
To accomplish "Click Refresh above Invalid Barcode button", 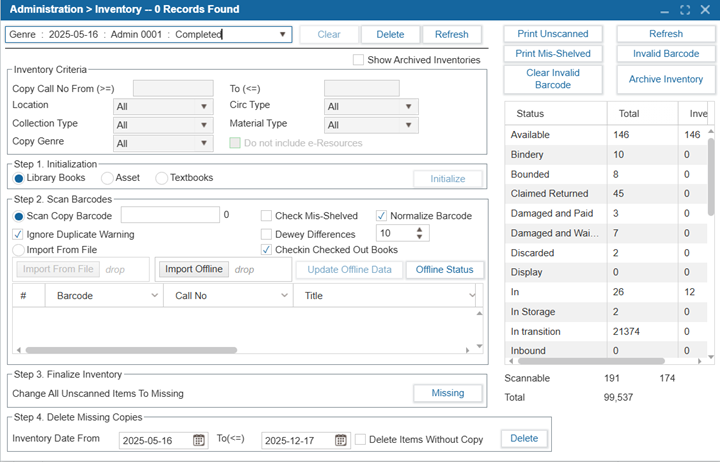I will tap(666, 34).
